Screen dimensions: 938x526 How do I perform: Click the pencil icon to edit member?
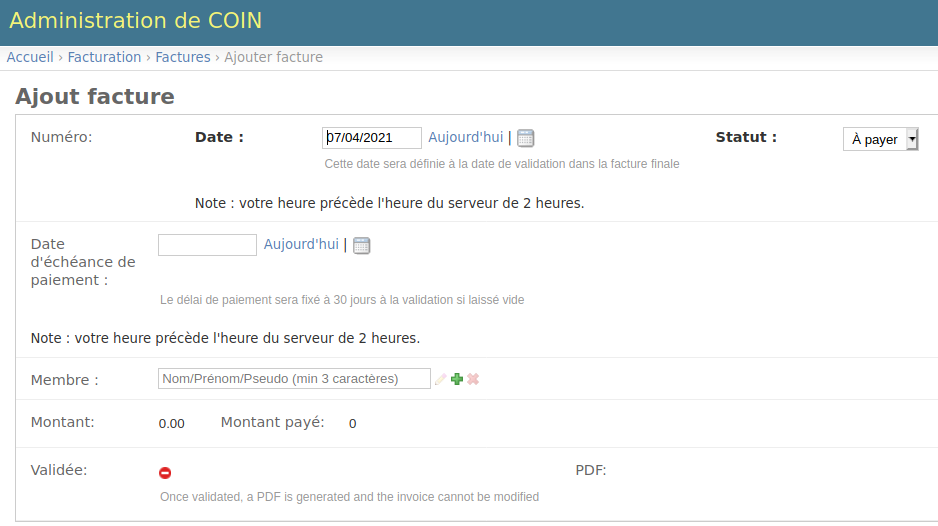440,380
